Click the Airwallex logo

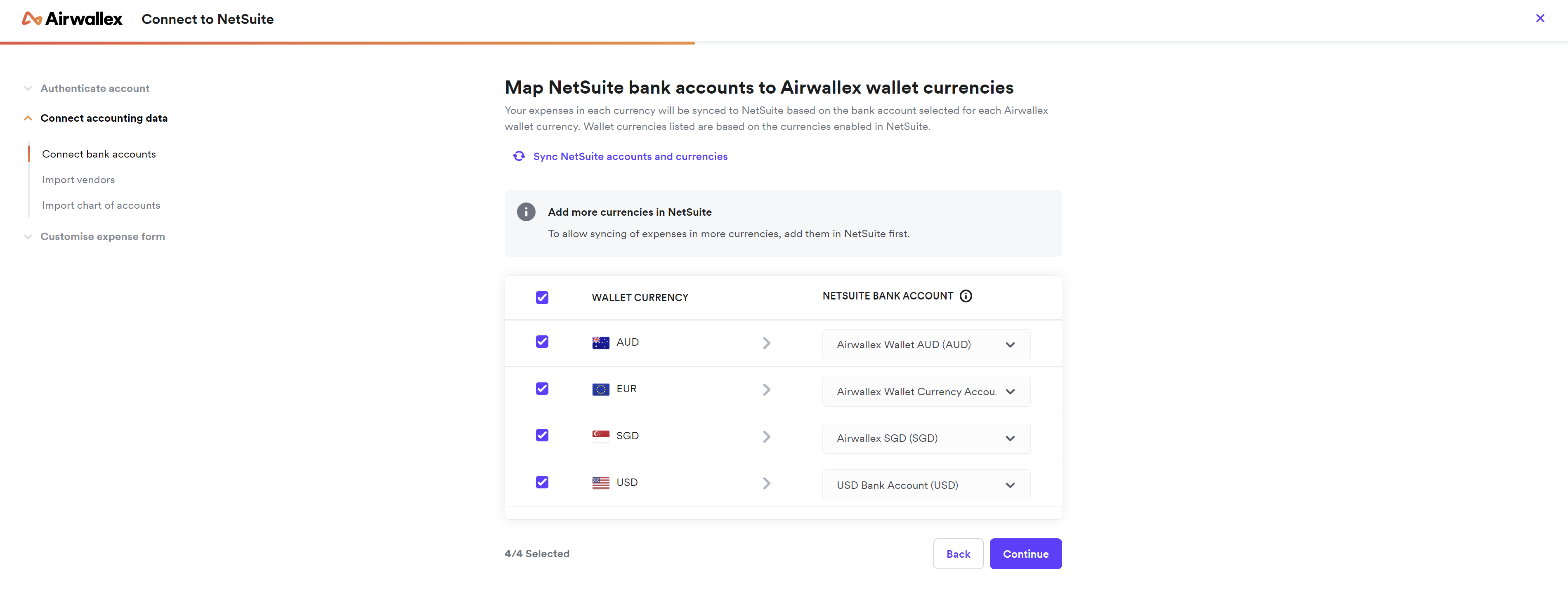pos(72,19)
